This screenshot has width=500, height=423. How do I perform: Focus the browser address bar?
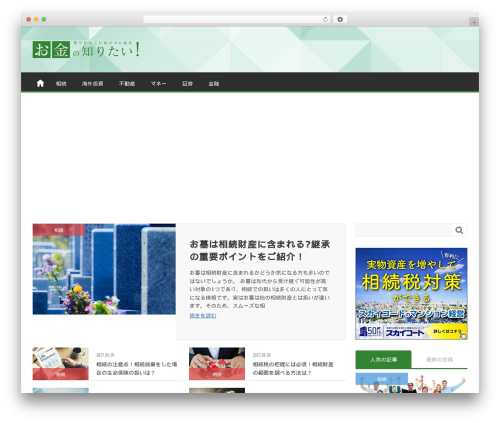click(237, 19)
